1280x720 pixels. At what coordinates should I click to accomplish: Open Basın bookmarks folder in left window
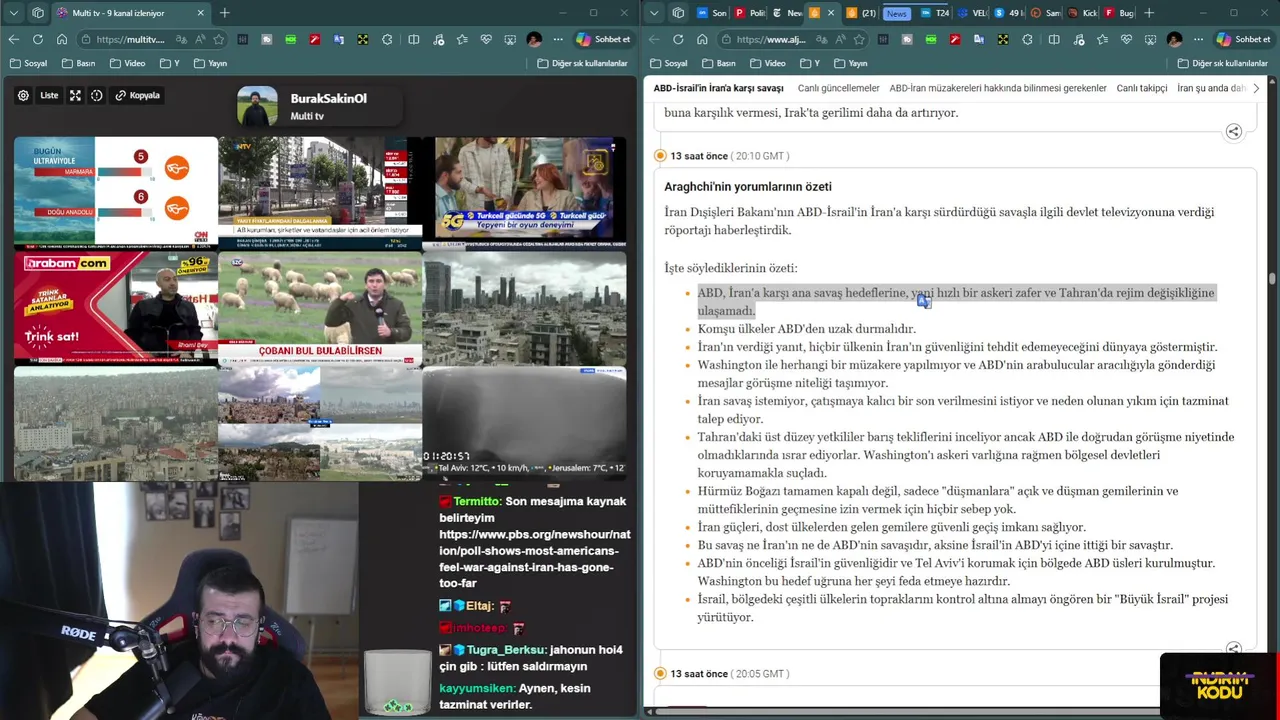78,63
